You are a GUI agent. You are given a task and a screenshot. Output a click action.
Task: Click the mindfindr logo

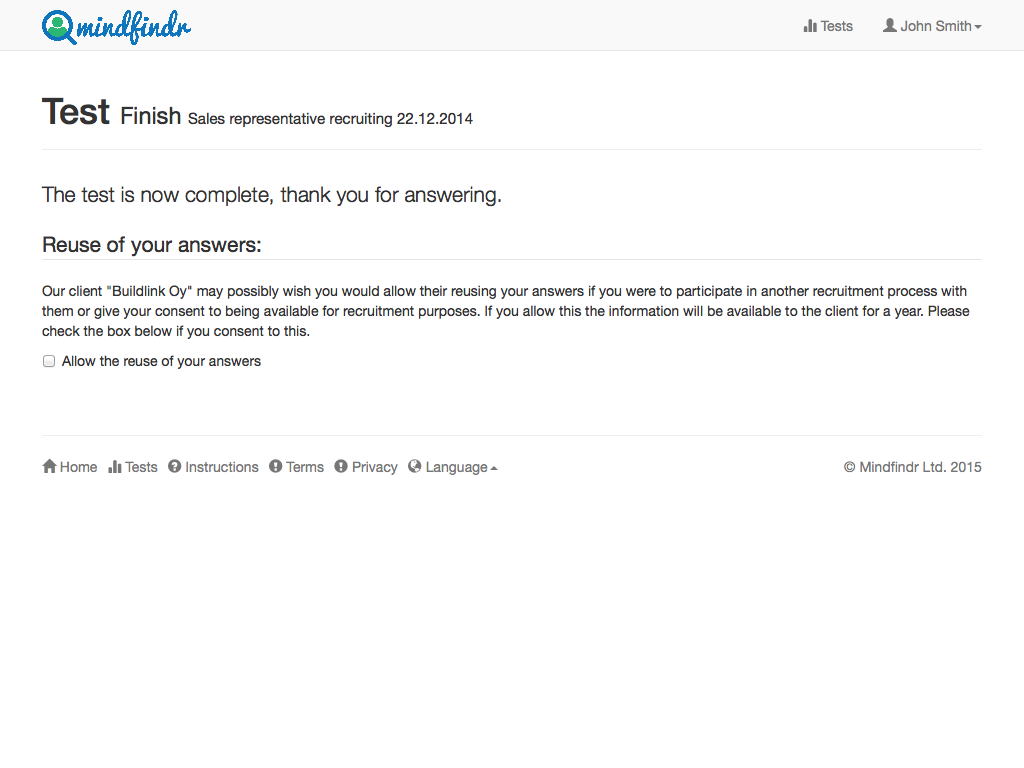(116, 27)
